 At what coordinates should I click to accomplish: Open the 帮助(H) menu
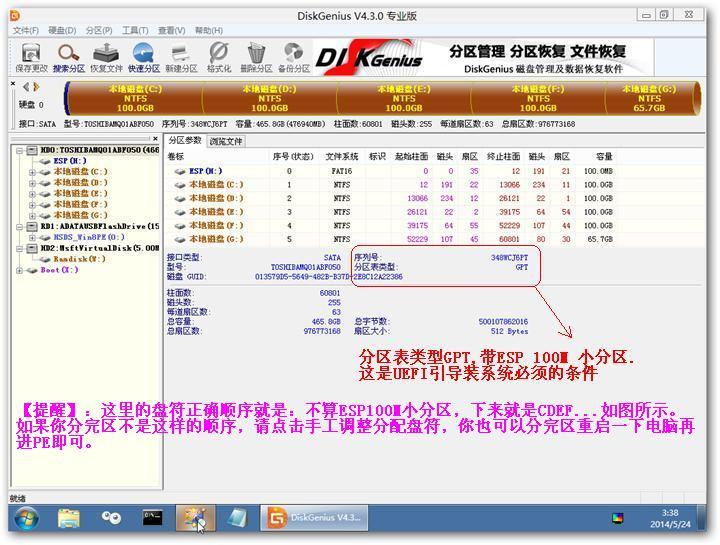pos(208,30)
